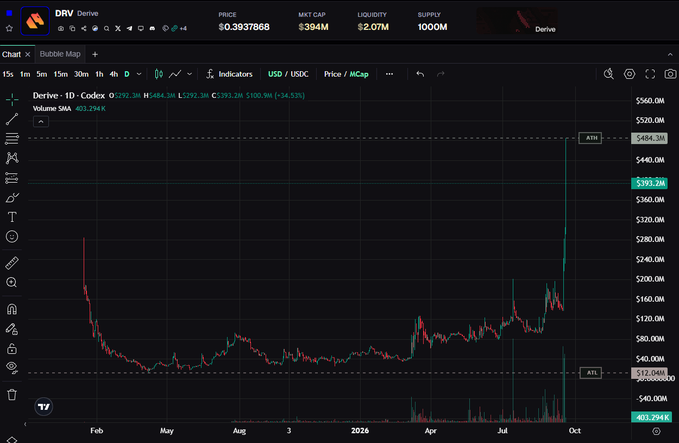Enter fullscreen chart mode
The height and width of the screenshot is (443, 679).
click(x=650, y=74)
